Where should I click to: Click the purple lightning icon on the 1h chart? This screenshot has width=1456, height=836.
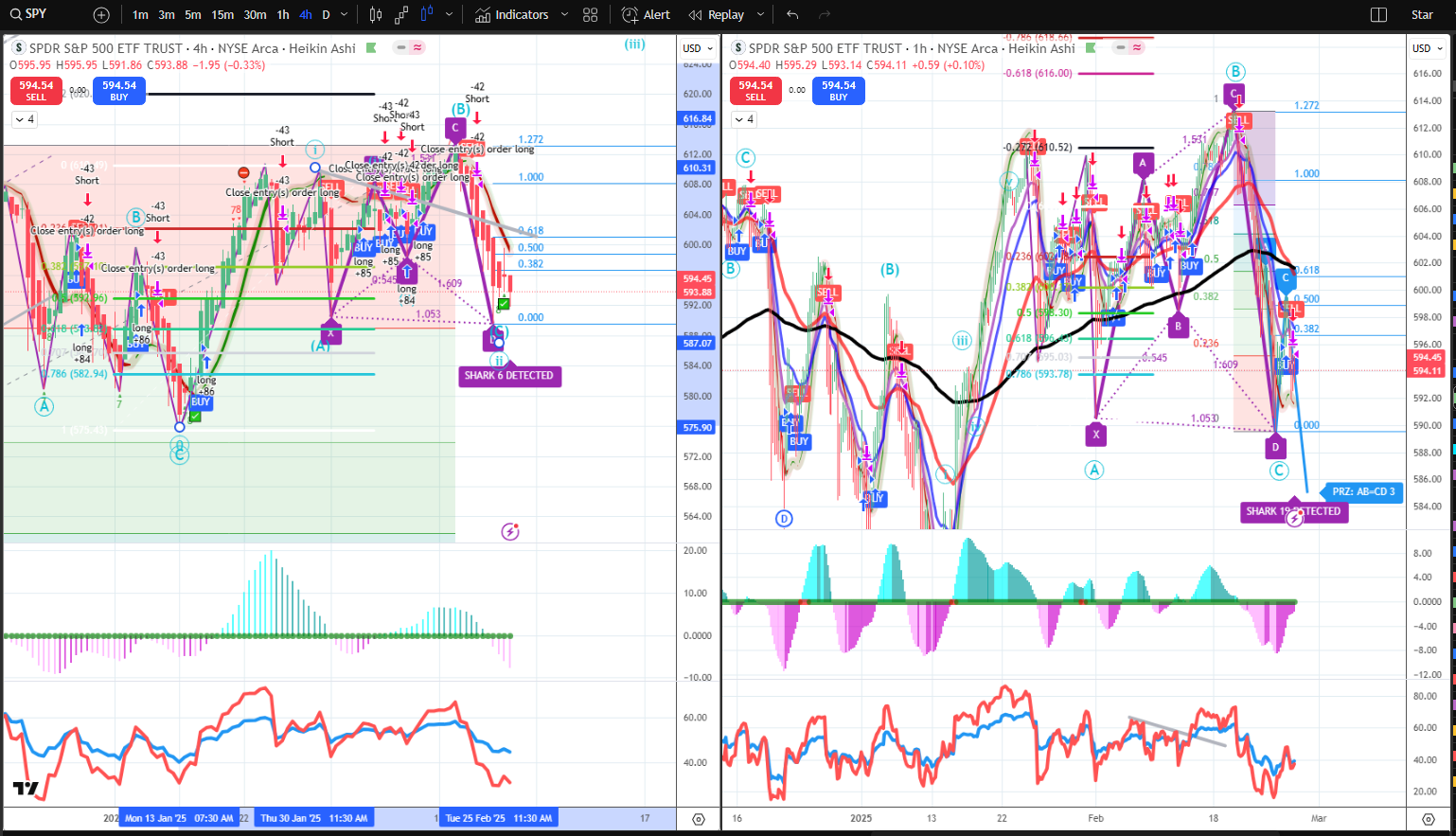click(1294, 518)
